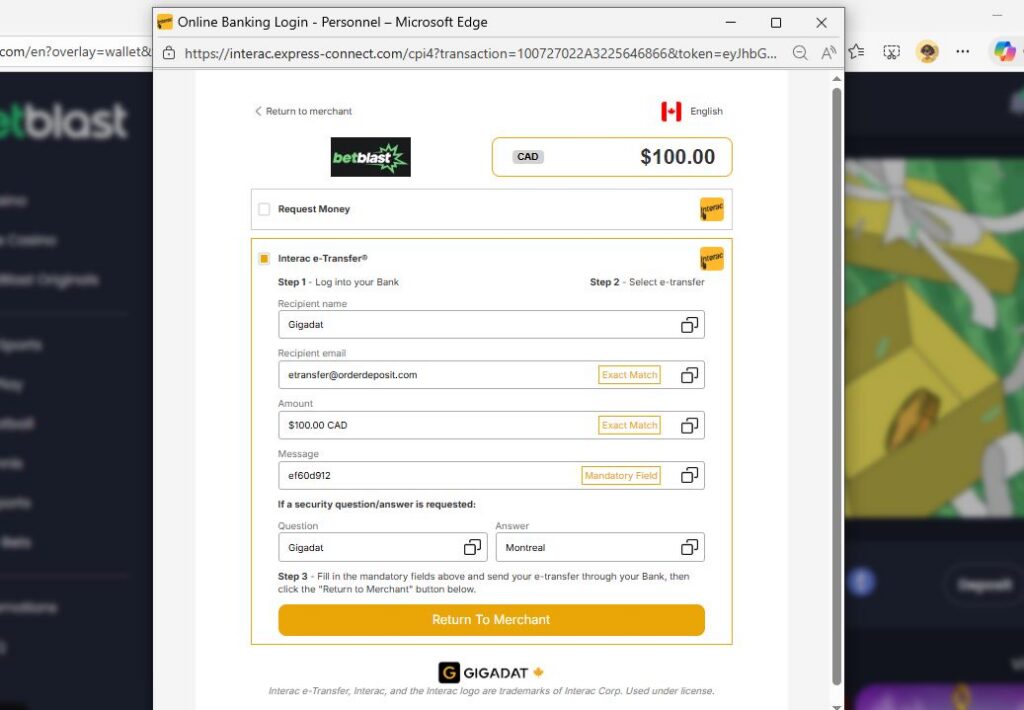The image size is (1024, 710).
Task: View site information lock icon
Action: click(x=168, y=53)
